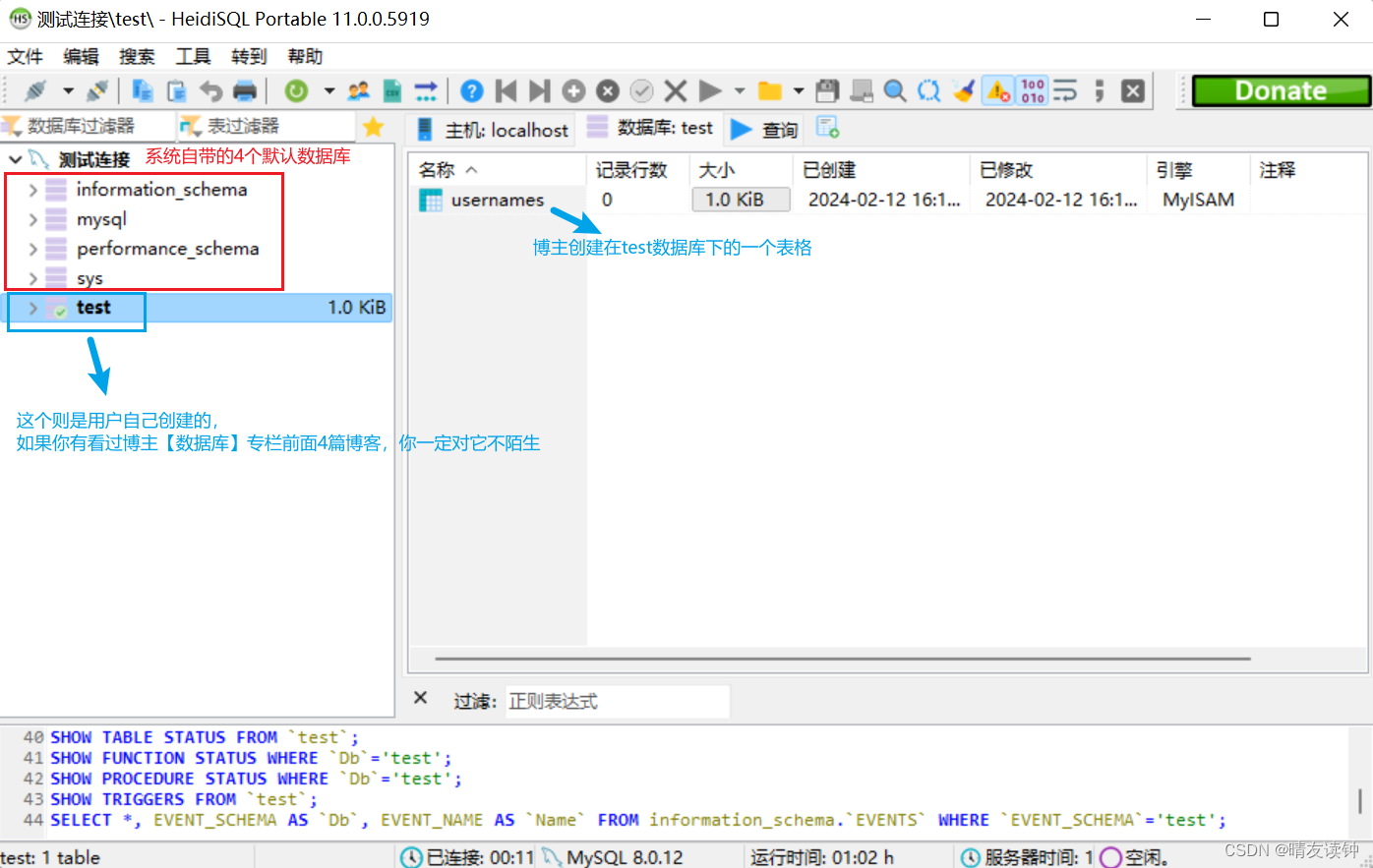Switch to the 主机: localhost tab
Viewport: 1373px width, 868px height.
[x=492, y=129]
